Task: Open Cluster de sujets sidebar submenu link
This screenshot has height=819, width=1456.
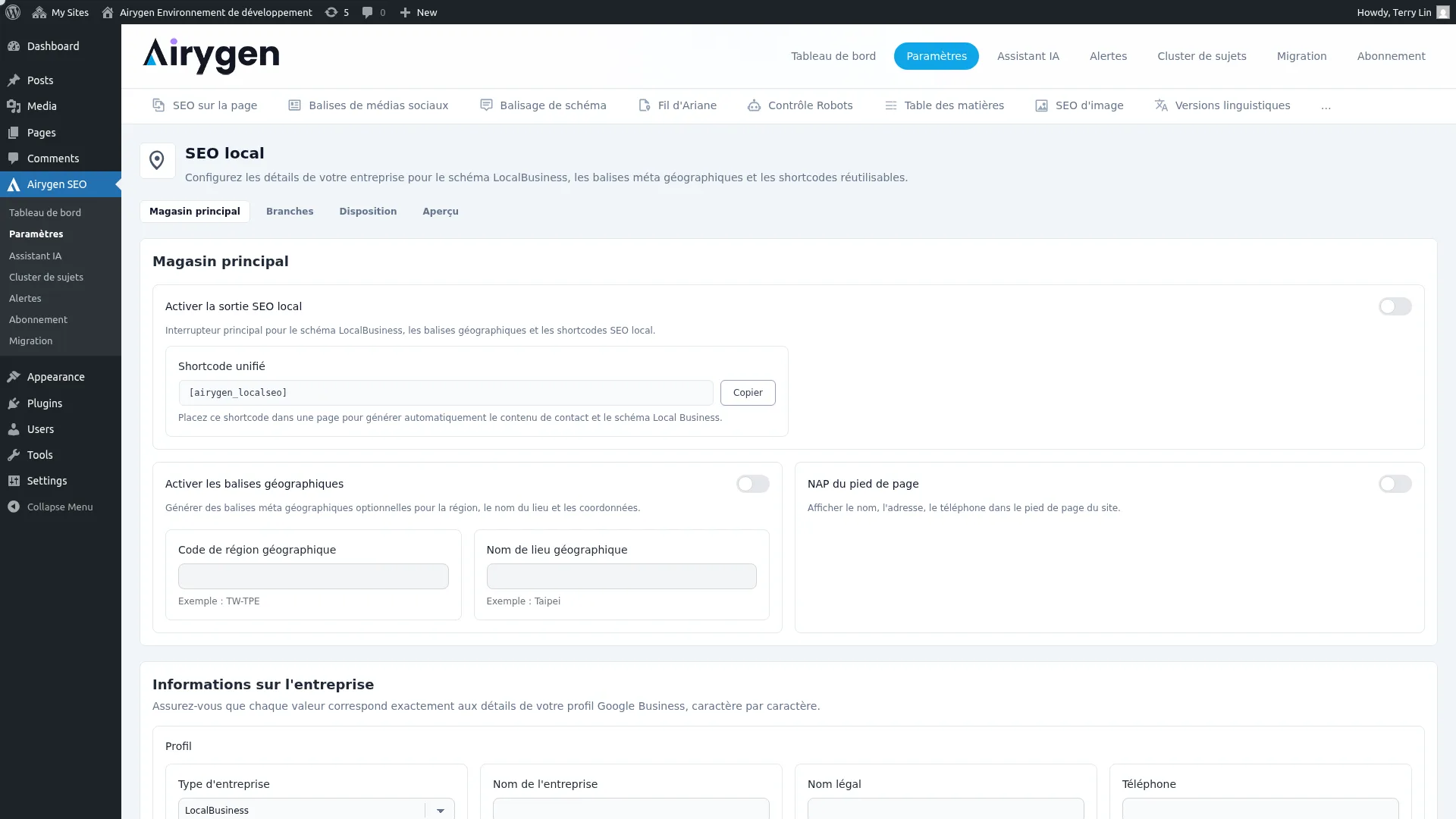Action: [x=46, y=278]
